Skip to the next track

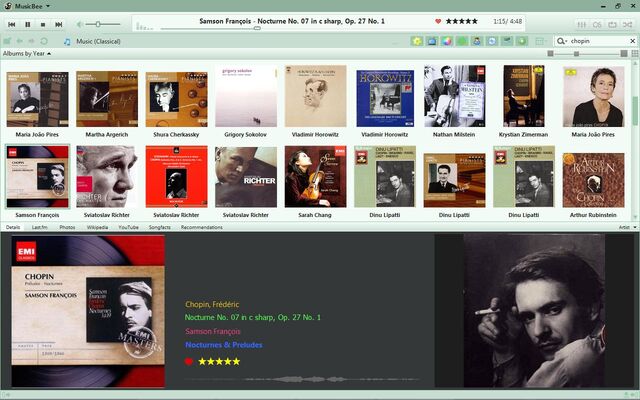coord(58,24)
